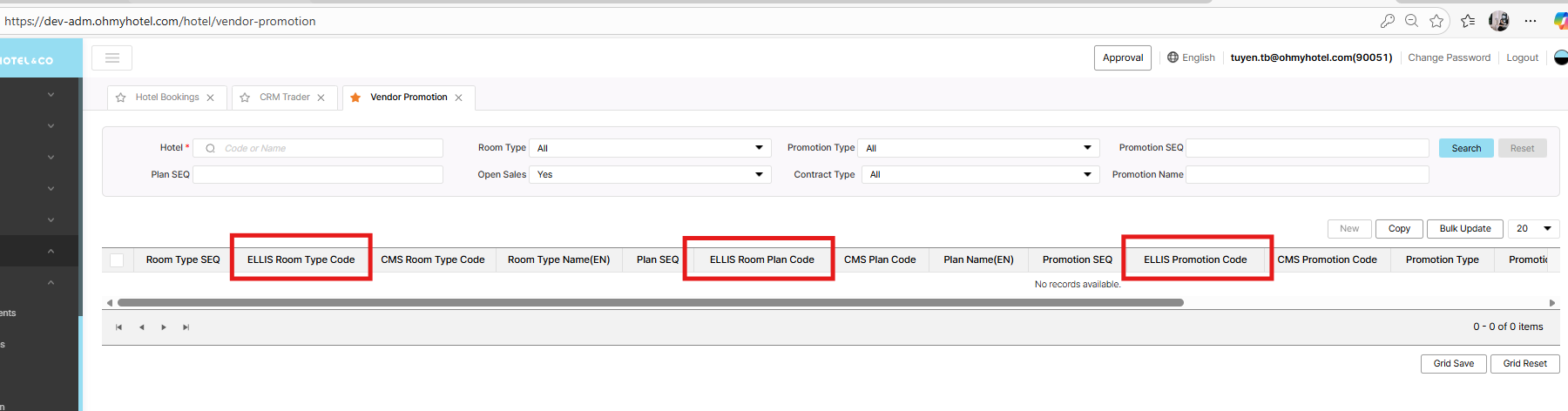Go to previous grid page

click(x=141, y=327)
